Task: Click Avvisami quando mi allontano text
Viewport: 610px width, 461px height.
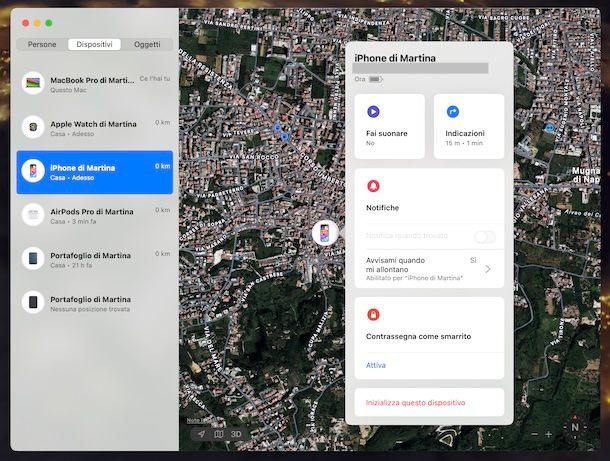Action: (395, 265)
